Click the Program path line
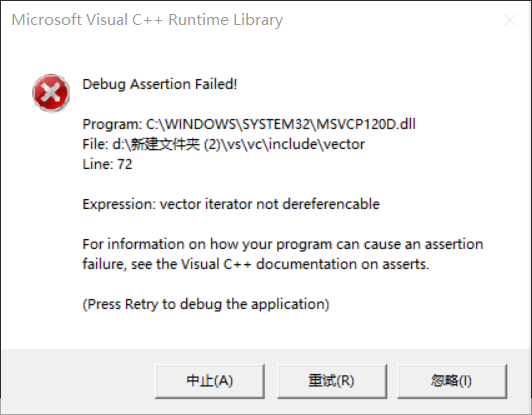 (x=249, y=124)
